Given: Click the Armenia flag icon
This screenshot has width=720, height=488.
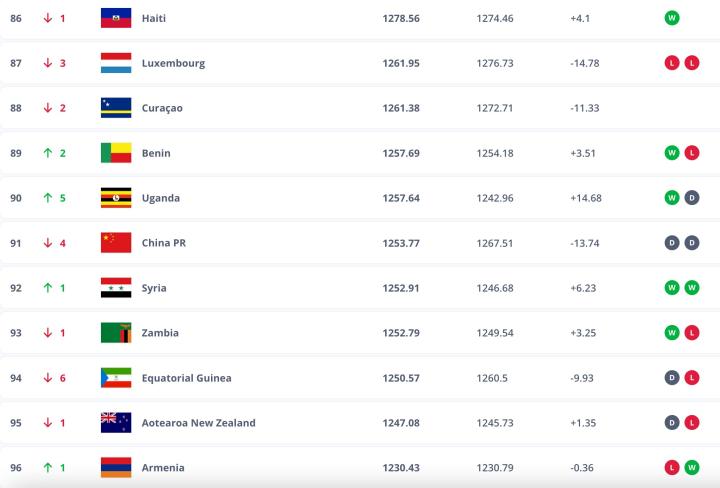Looking at the screenshot, I should [116, 468].
